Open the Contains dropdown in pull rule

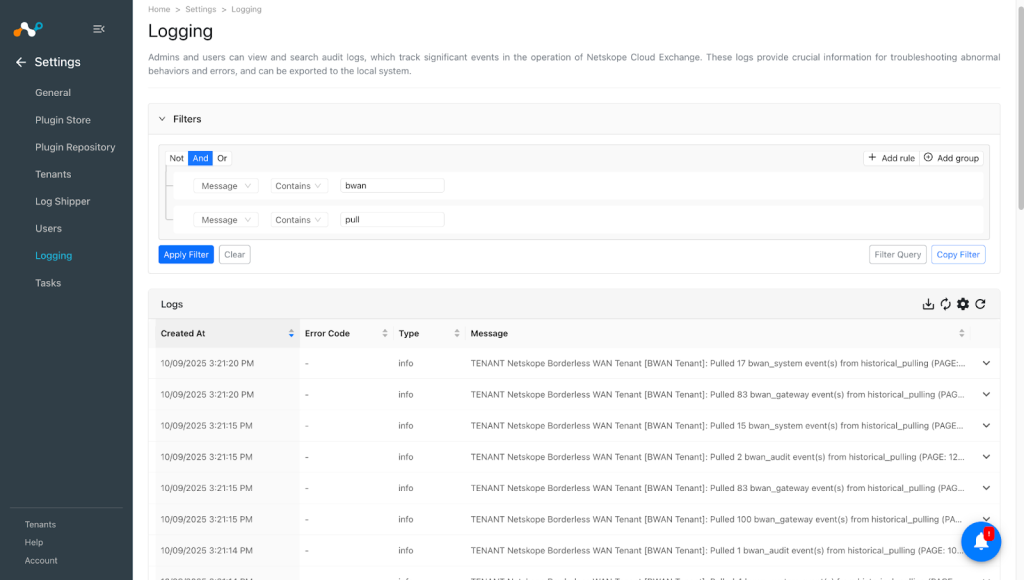point(298,220)
